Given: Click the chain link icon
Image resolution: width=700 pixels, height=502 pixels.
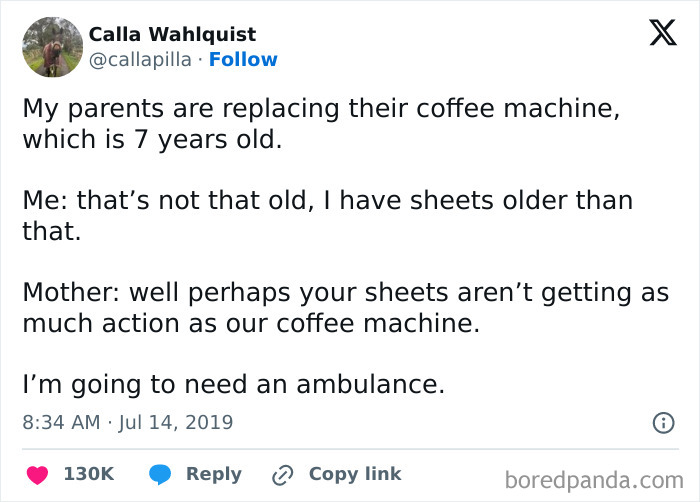Looking at the screenshot, I should click(283, 474).
